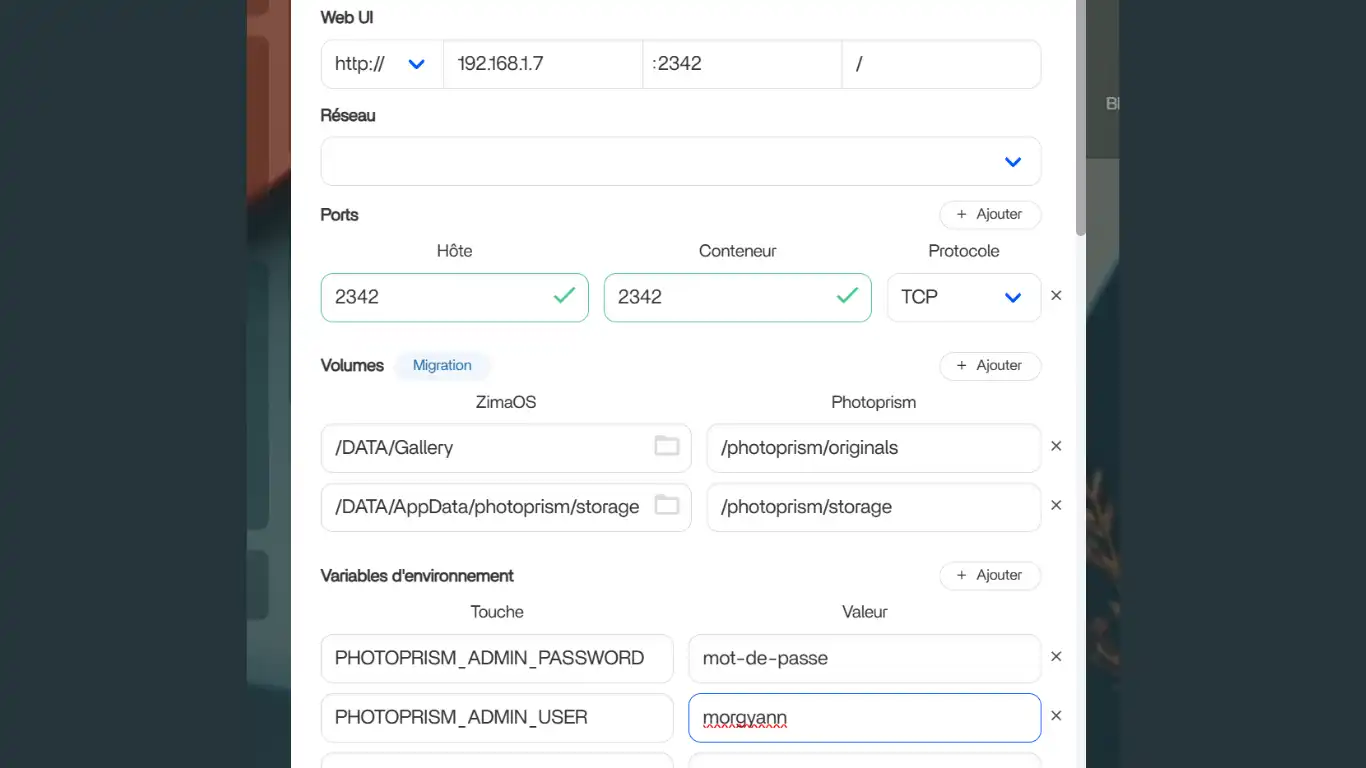
Task: Delete the /photoprism/storage volume row
Action: (x=1056, y=506)
